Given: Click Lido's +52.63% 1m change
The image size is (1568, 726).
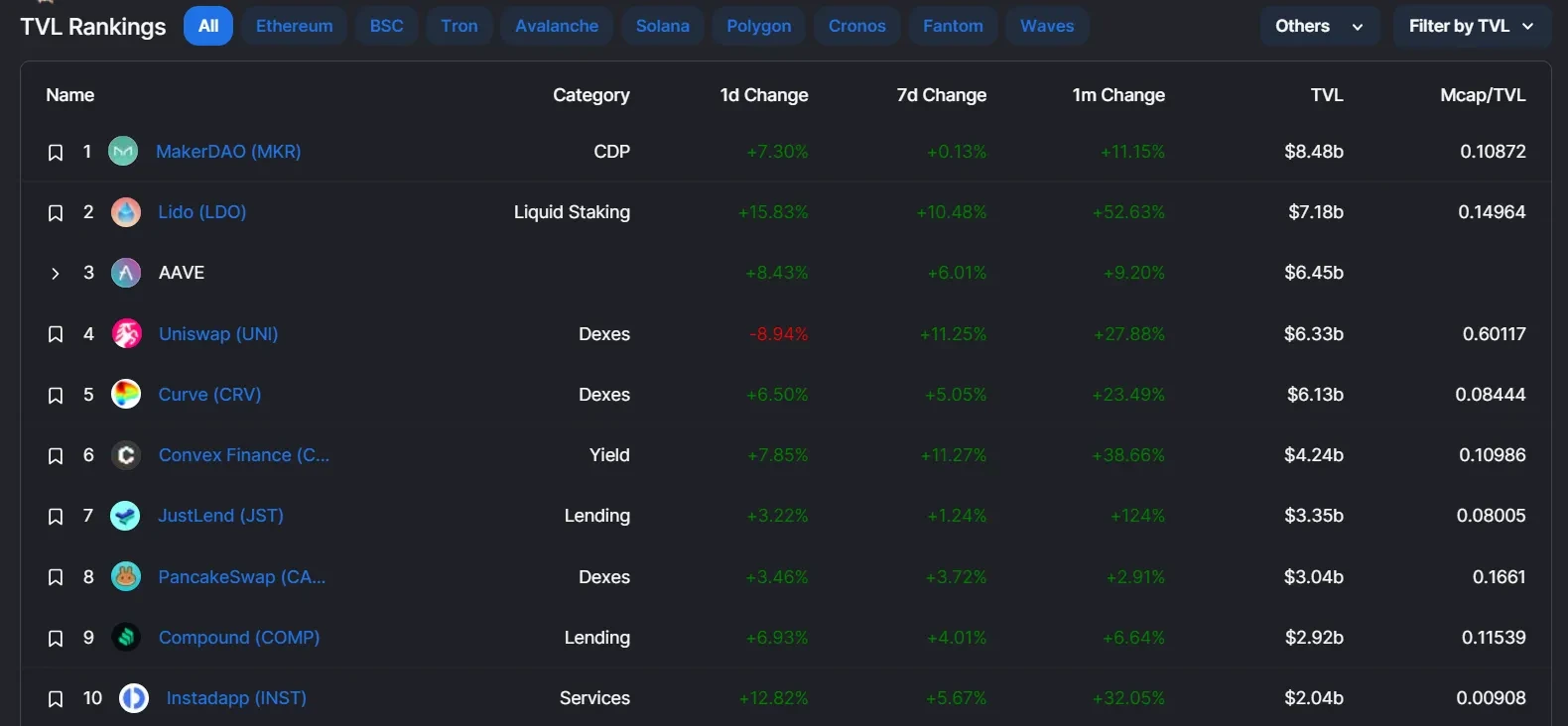Looking at the screenshot, I should tap(1128, 212).
